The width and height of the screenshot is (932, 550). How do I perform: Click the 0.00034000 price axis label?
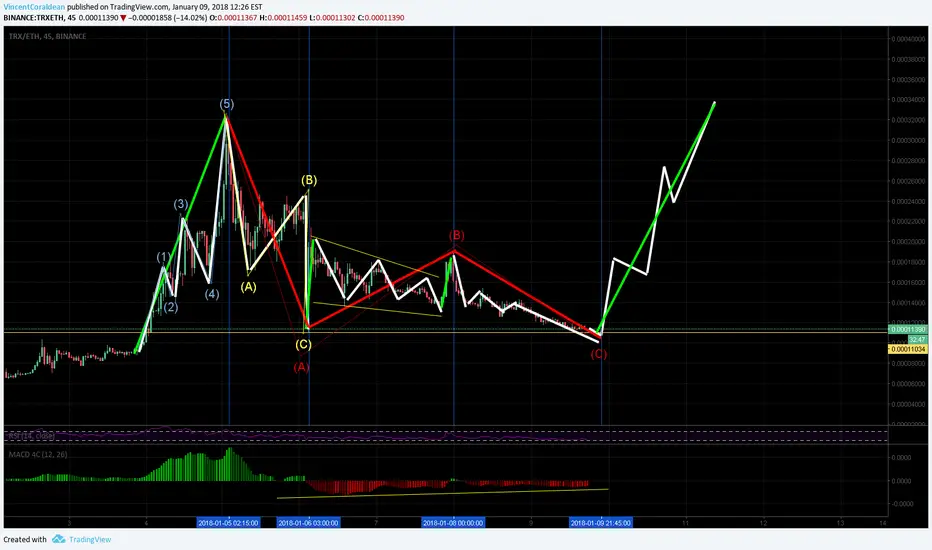[908, 100]
